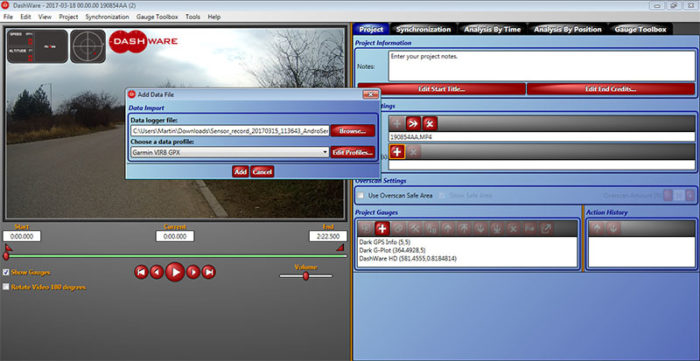
Task: Click the red start marker triangle on the timeline
Action: (x=8, y=247)
